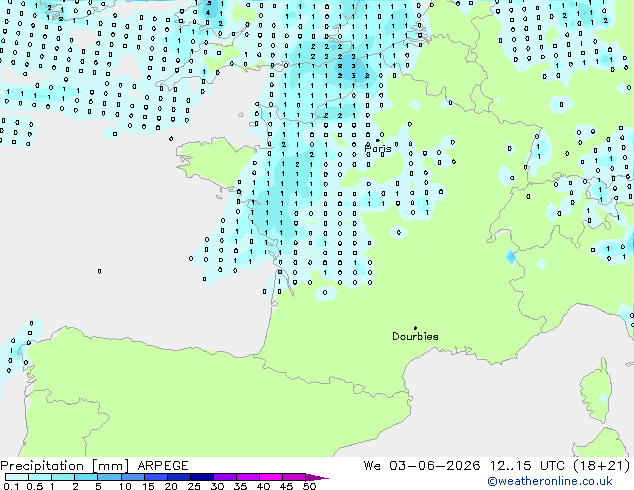The image size is (634, 490).
Task: Click the ARPEGE model name text
Action: click(163, 466)
